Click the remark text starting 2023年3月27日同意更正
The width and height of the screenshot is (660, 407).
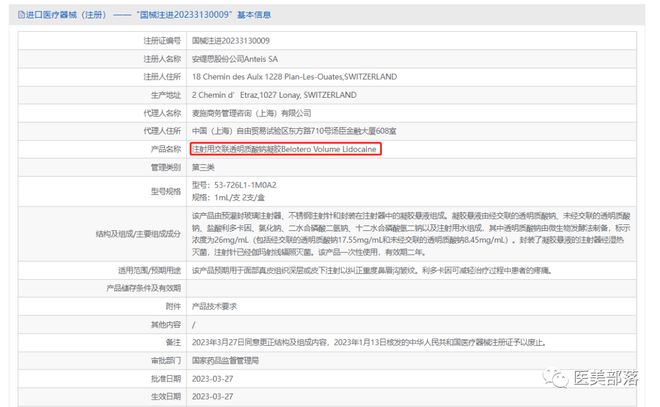click(369, 343)
